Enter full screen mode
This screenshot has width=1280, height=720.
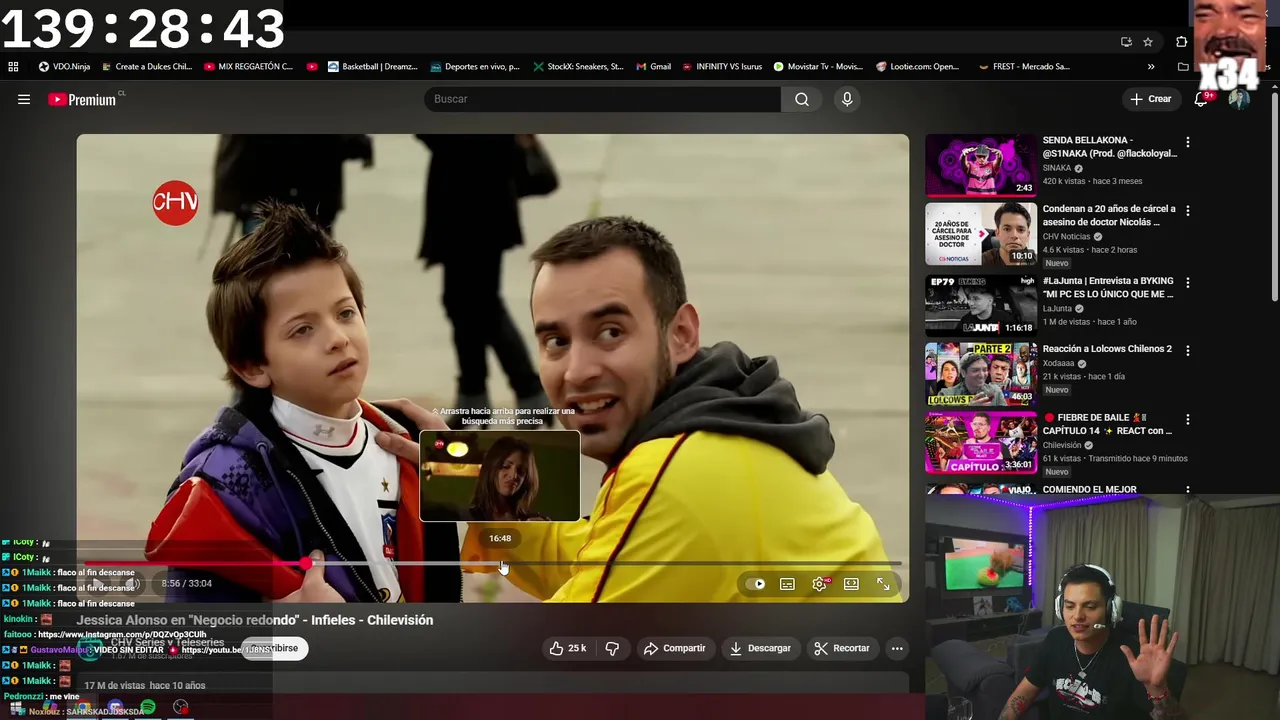pyautogui.click(x=883, y=584)
